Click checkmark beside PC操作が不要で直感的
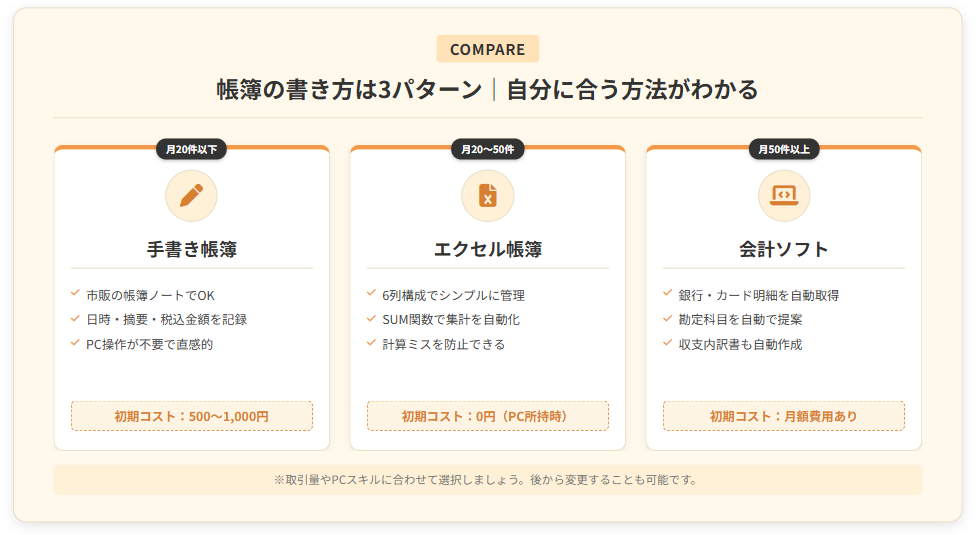The height and width of the screenshot is (535, 977). tap(75, 343)
